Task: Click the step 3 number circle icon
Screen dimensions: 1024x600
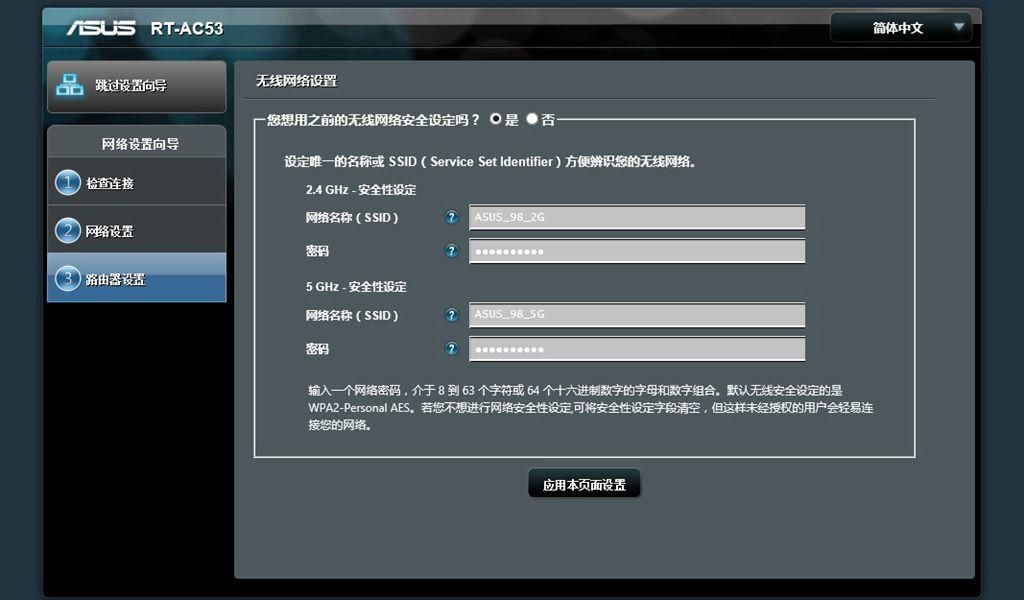Action: tap(68, 279)
